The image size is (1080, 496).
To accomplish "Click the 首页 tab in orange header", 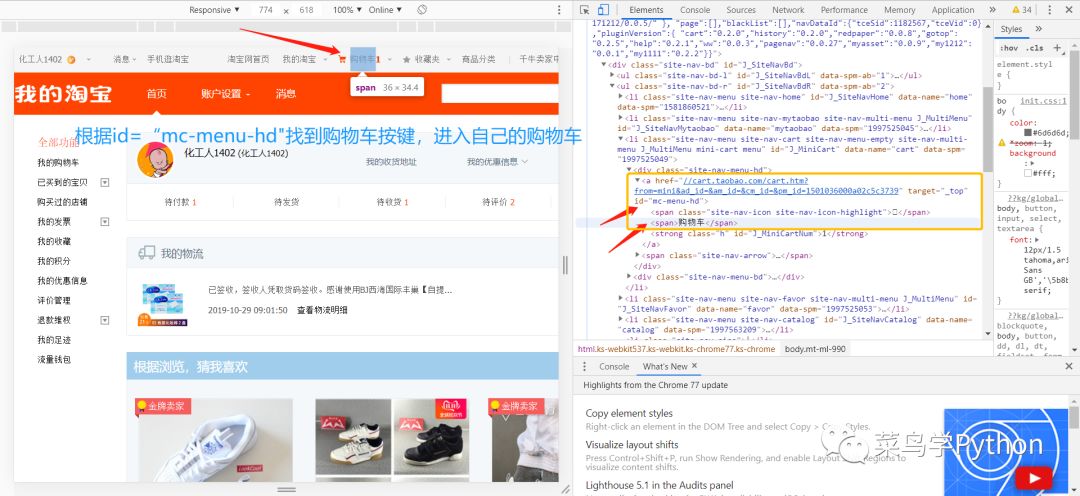I will click(156, 94).
